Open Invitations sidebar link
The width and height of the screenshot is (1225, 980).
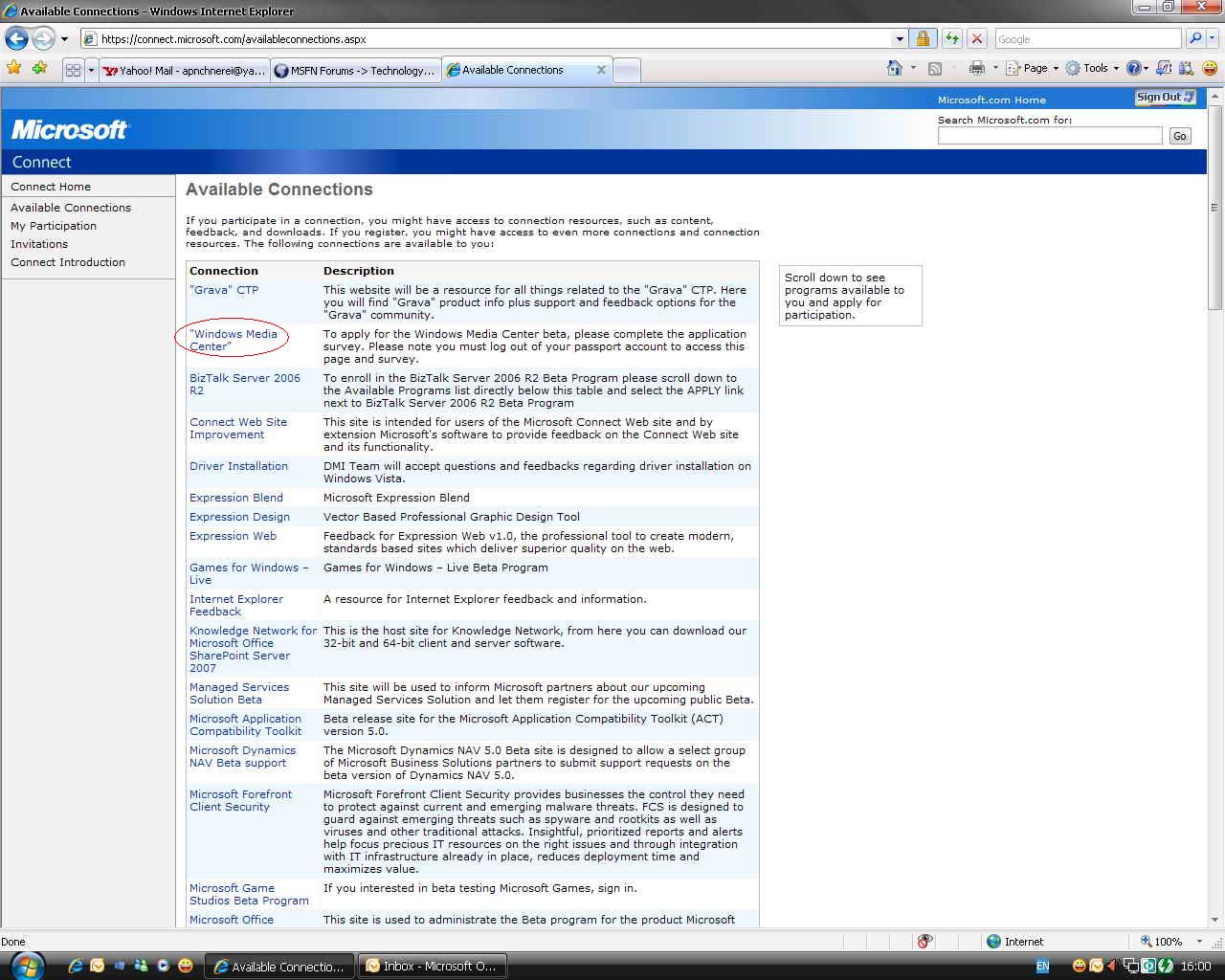point(39,244)
